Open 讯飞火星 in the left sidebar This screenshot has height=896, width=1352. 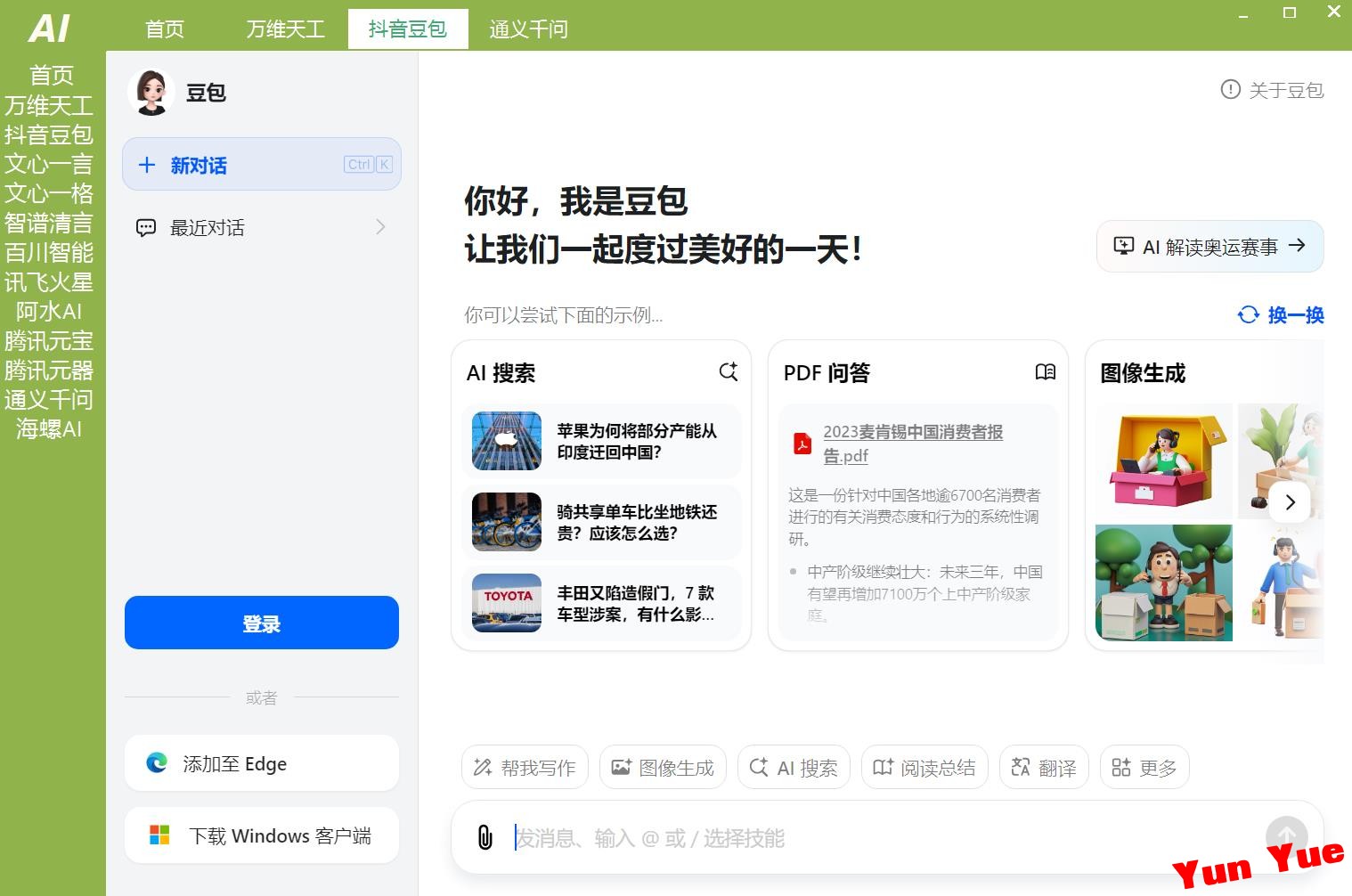[49, 281]
